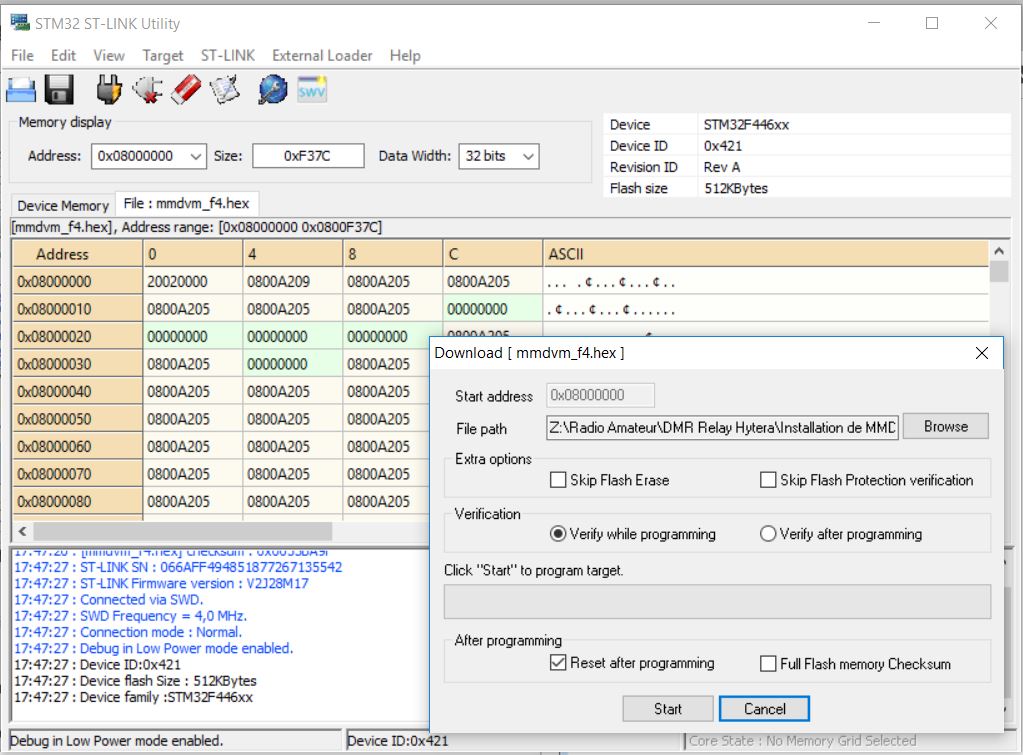Click the ST-LINK SN log line
The image size is (1023, 755).
coord(178,567)
